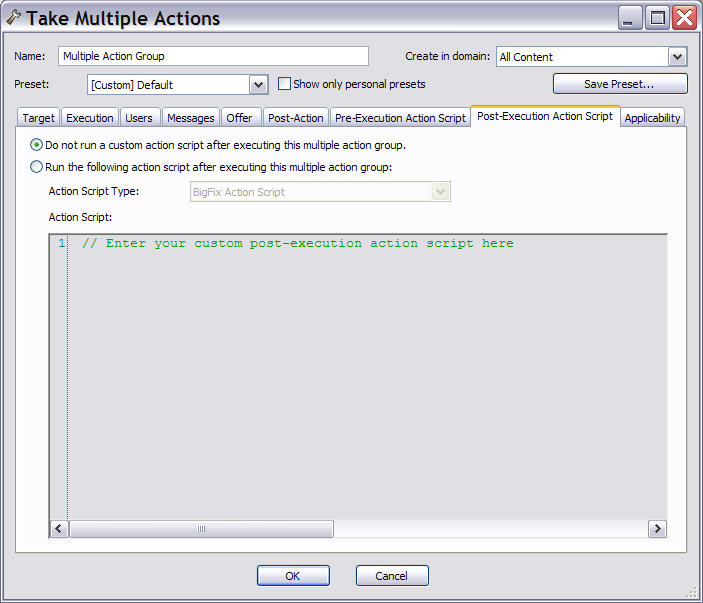Viewport: 703px width, 603px height.
Task: Open the Create in domain dropdown
Action: pyautogui.click(x=677, y=57)
